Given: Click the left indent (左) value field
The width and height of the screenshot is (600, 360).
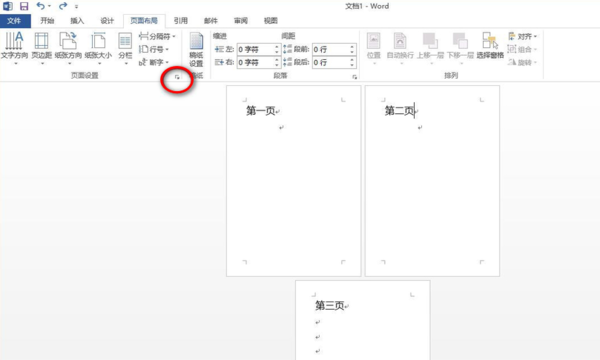Looking at the screenshot, I should tap(255, 49).
